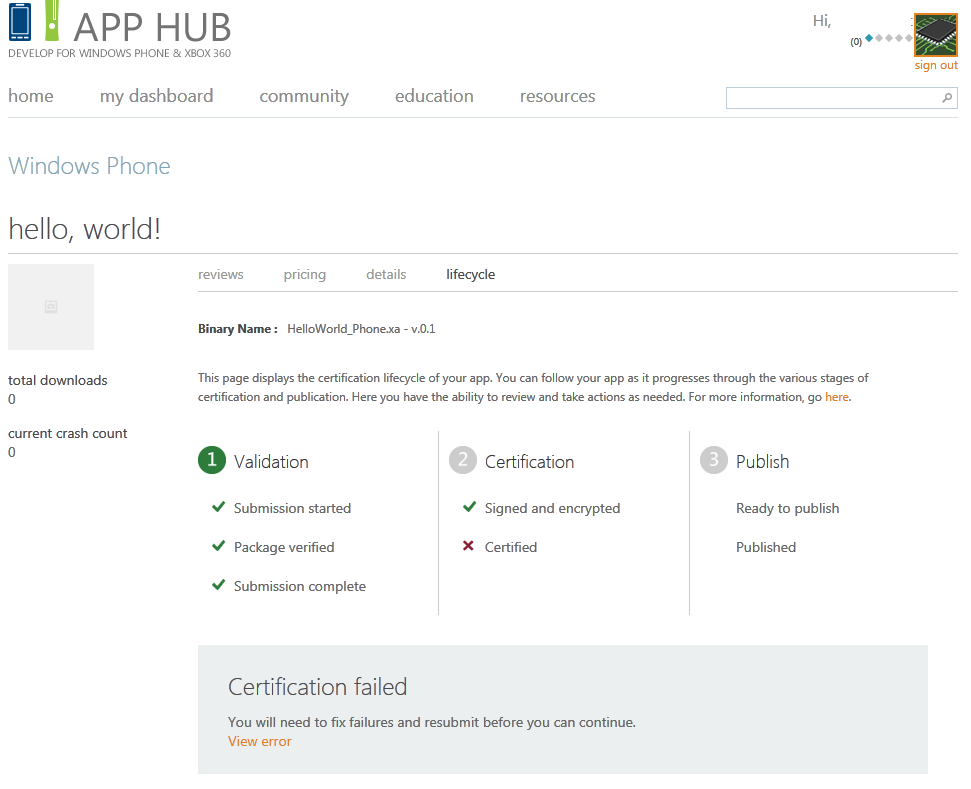Click the 'total downloads' label
Screen dimensions: 971x789
[58, 380]
